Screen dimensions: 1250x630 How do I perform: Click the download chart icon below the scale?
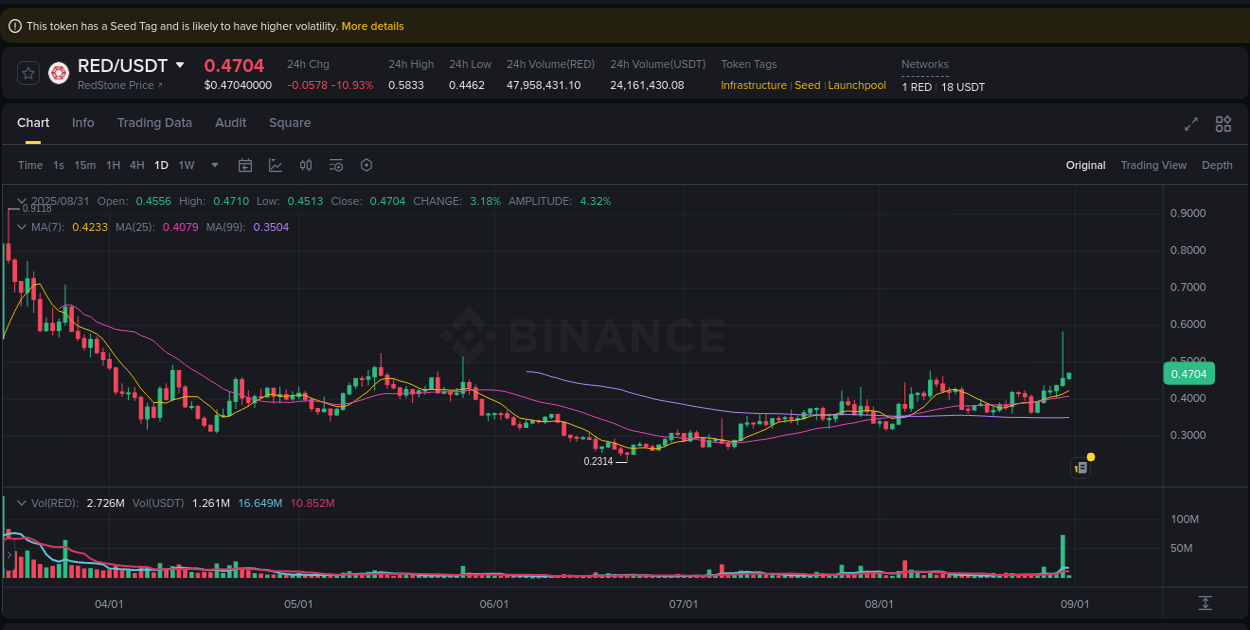click(1206, 604)
